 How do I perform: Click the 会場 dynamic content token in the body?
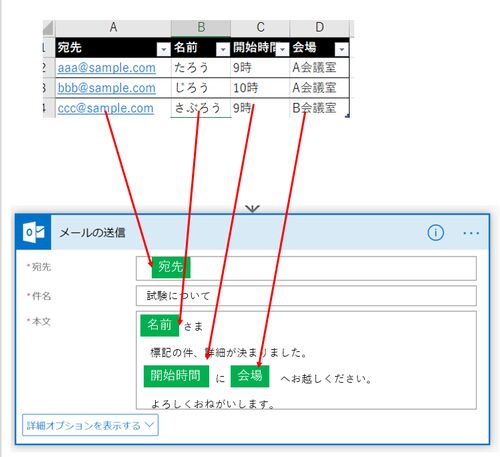coord(250,376)
